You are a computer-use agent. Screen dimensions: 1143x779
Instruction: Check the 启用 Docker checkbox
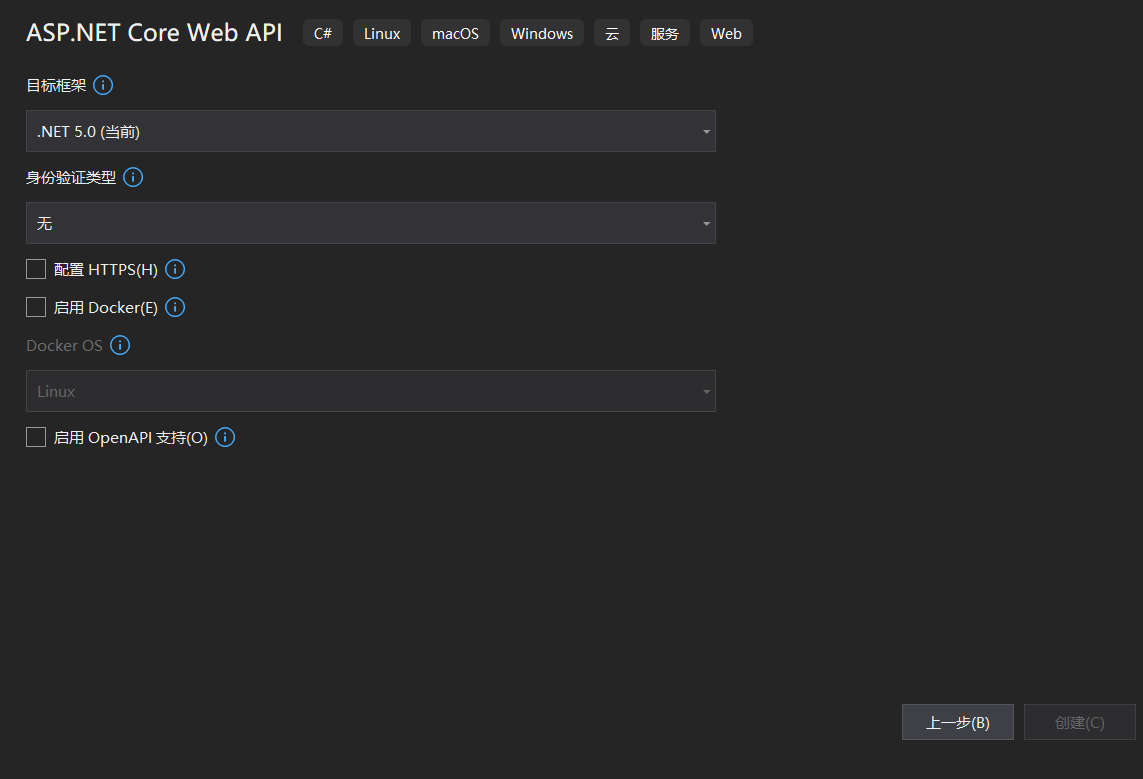point(36,307)
